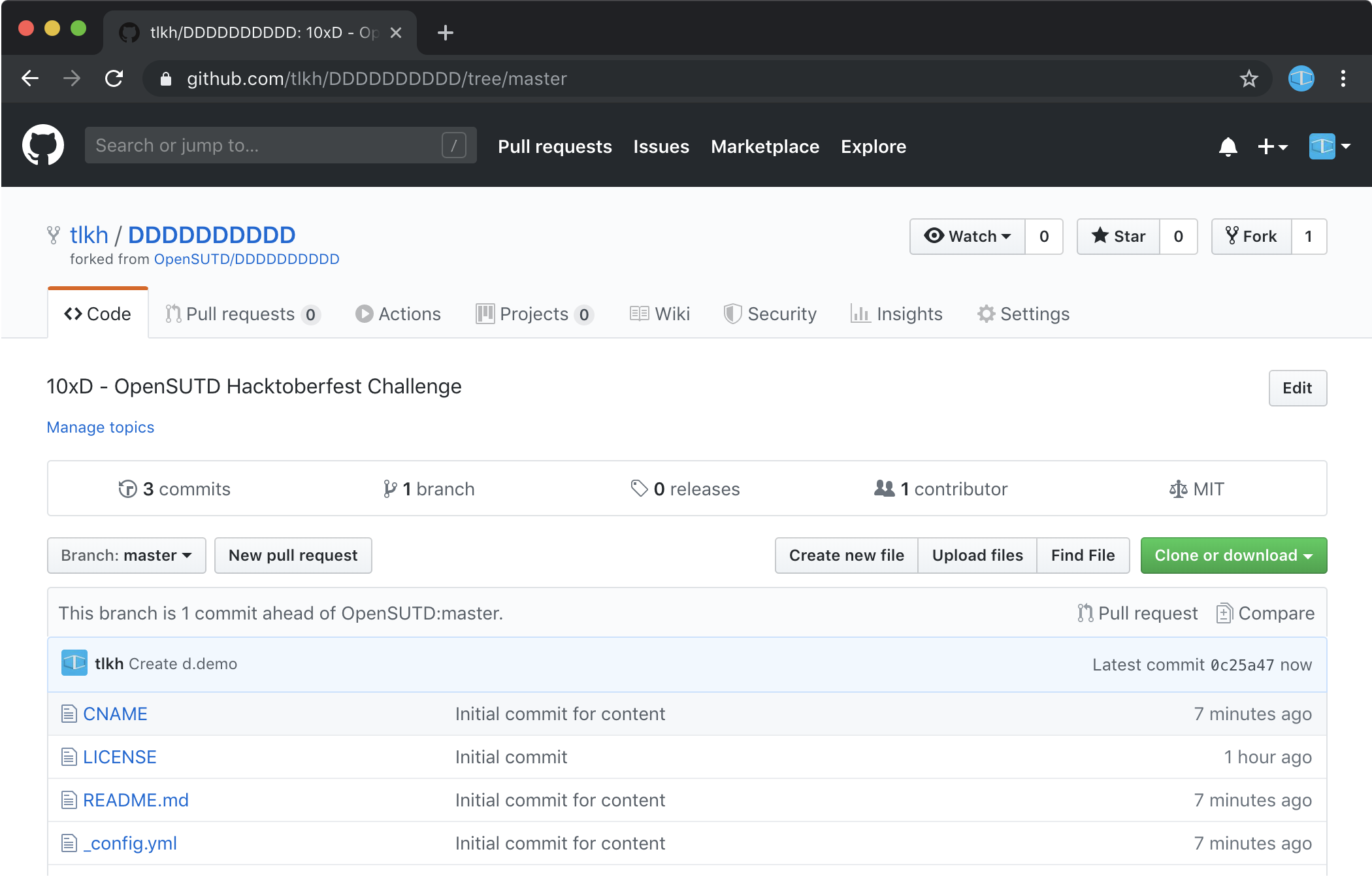Screen dimensions: 1372x877
Task: Click the Compare icon link
Action: [x=1266, y=613]
